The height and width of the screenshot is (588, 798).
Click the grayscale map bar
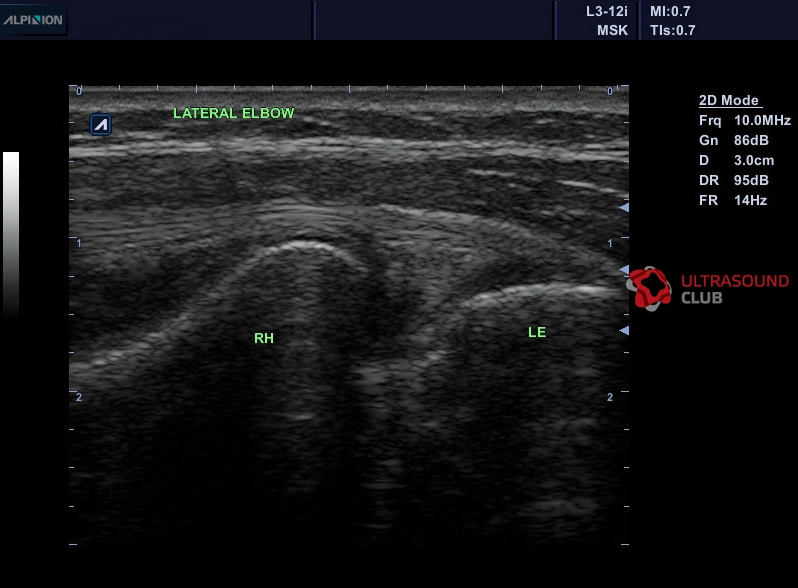coord(11,234)
